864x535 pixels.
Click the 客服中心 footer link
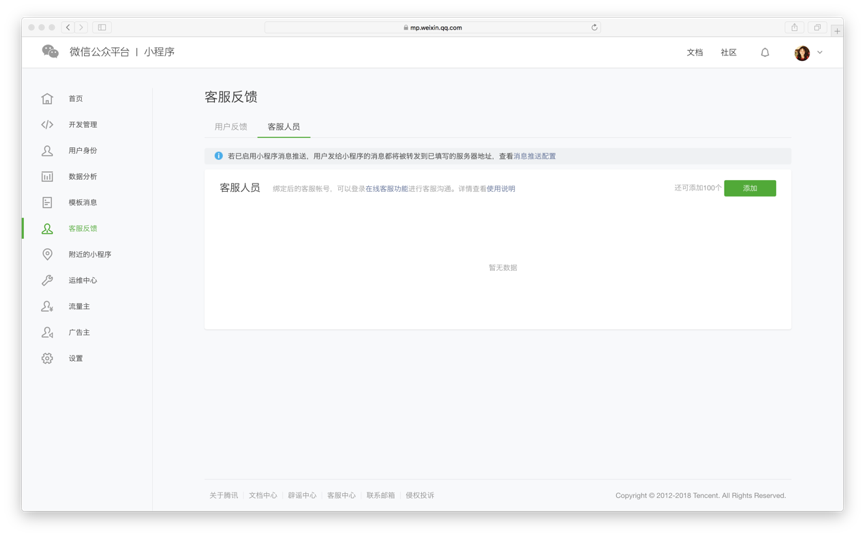[342, 495]
